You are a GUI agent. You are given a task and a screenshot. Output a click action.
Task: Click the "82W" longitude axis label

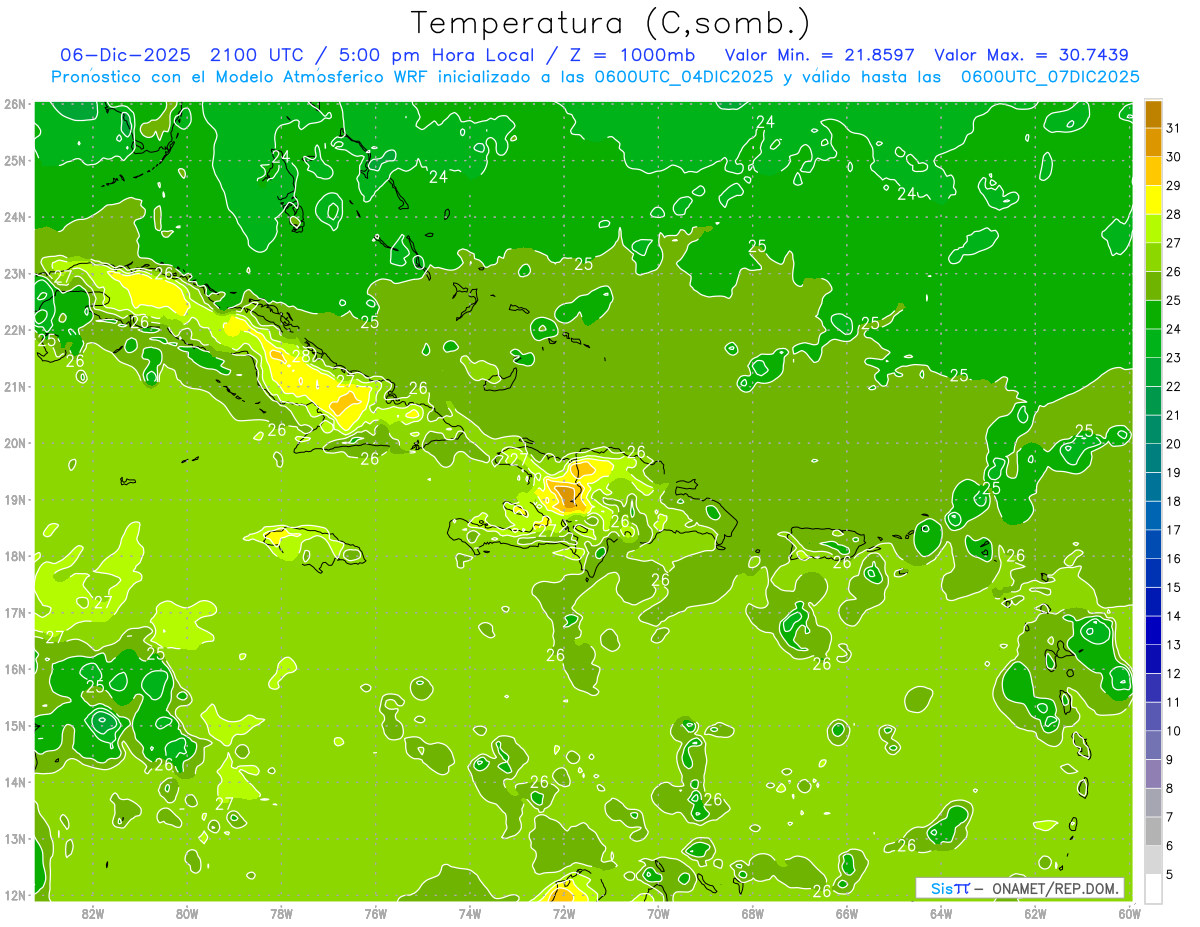(92, 913)
